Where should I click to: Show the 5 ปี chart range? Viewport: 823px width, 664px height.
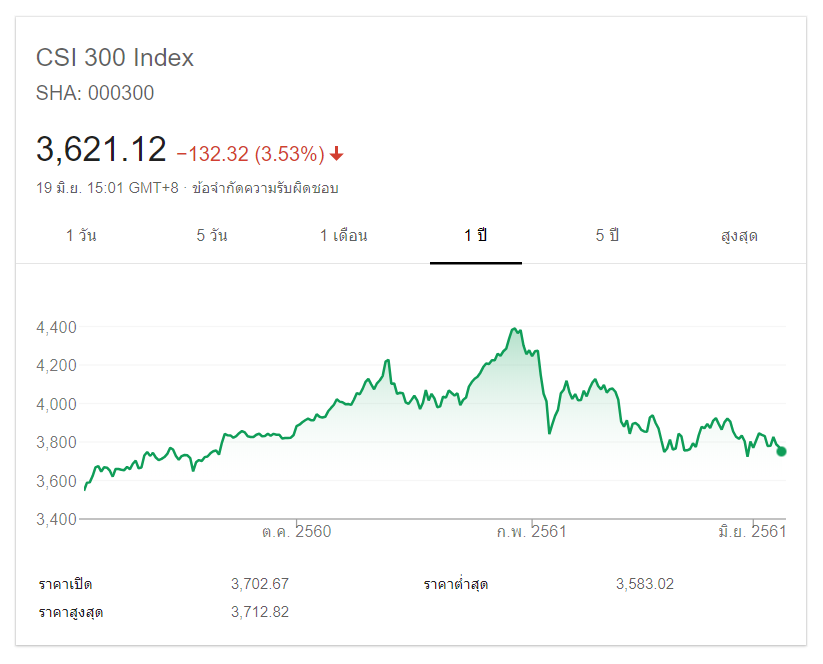(x=607, y=236)
